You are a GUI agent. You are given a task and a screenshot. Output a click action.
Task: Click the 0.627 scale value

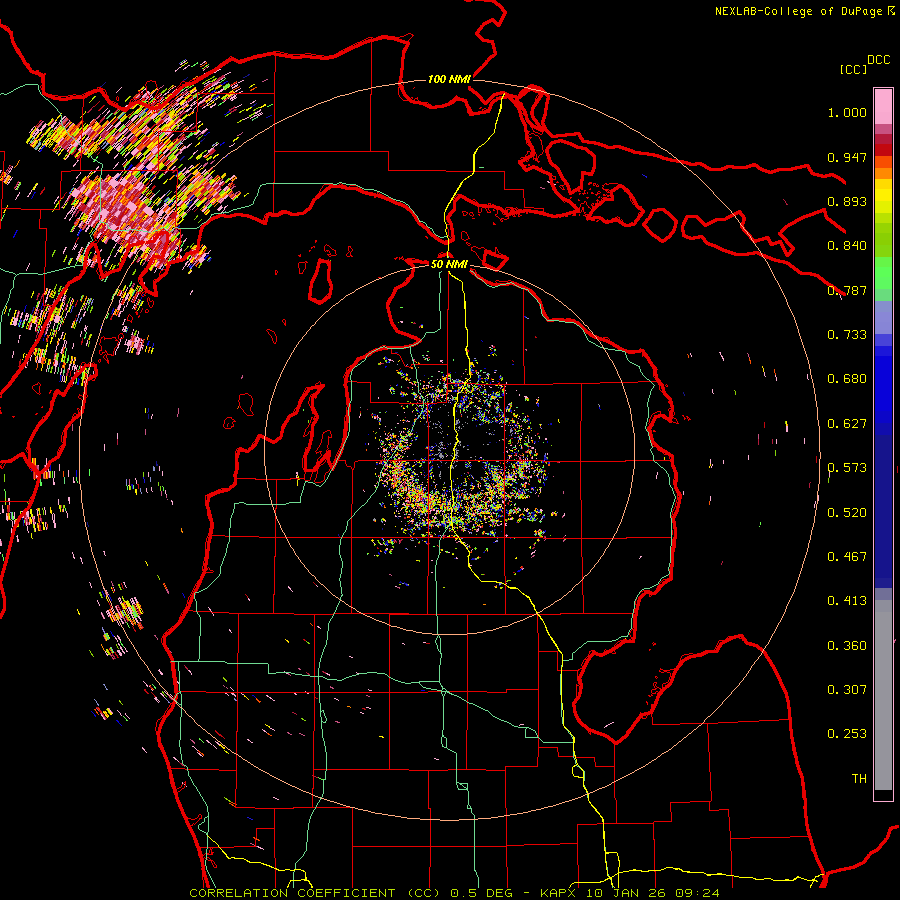(x=847, y=424)
